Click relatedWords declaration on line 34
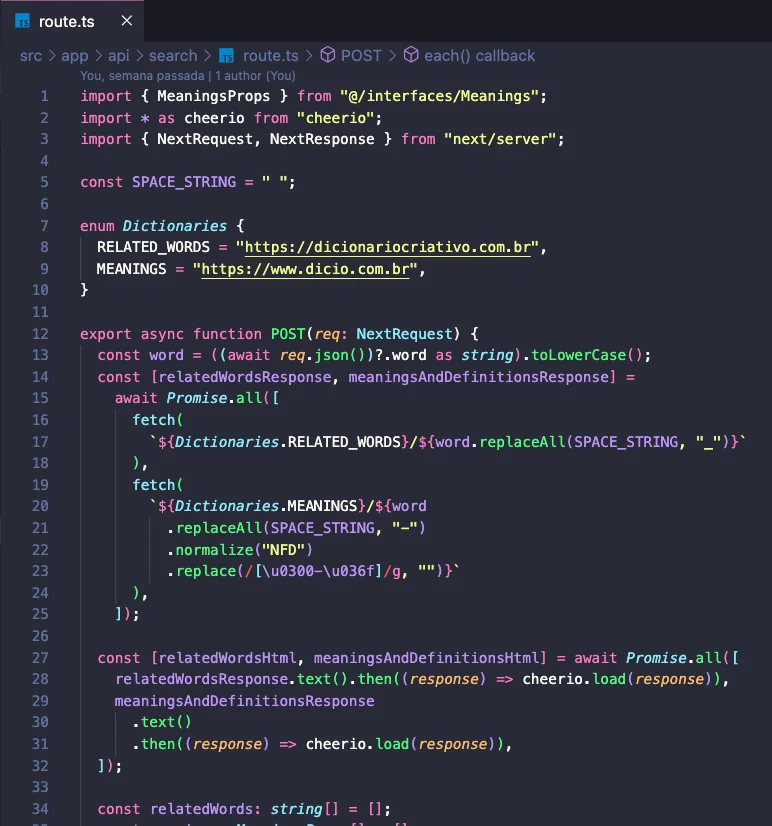Viewport: 772px width, 826px height. point(201,809)
